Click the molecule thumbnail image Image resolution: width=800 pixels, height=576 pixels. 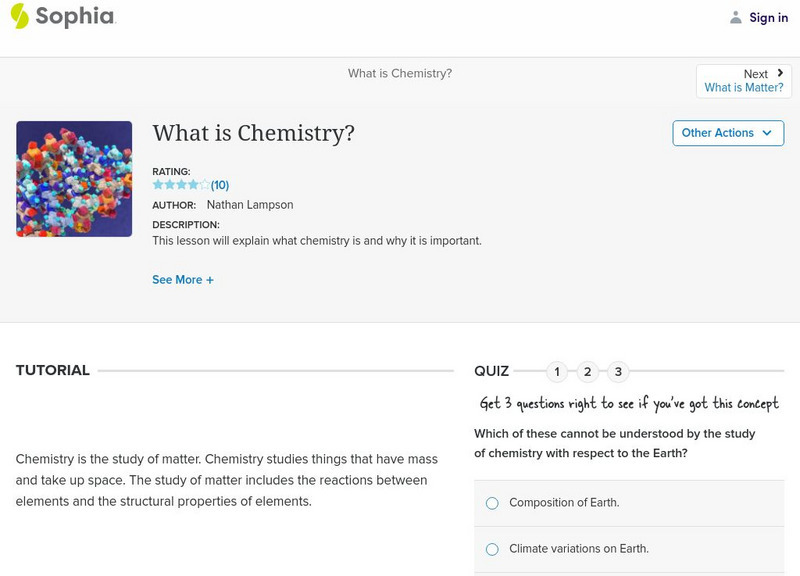(72, 177)
